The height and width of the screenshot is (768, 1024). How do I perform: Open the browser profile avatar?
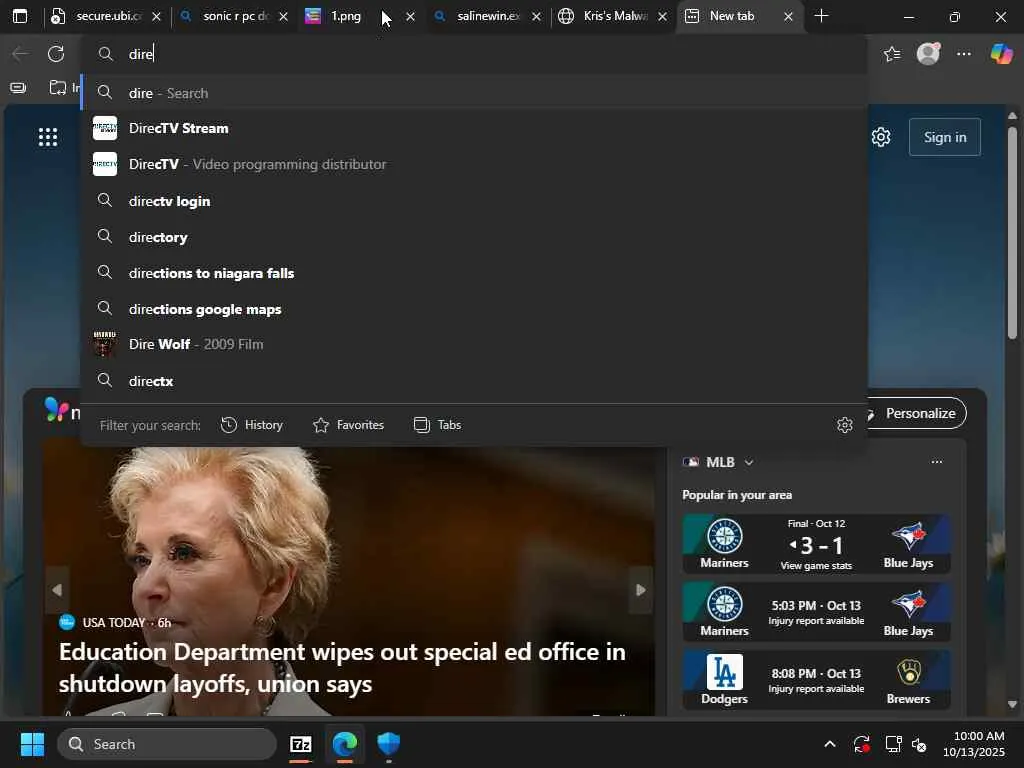click(928, 54)
